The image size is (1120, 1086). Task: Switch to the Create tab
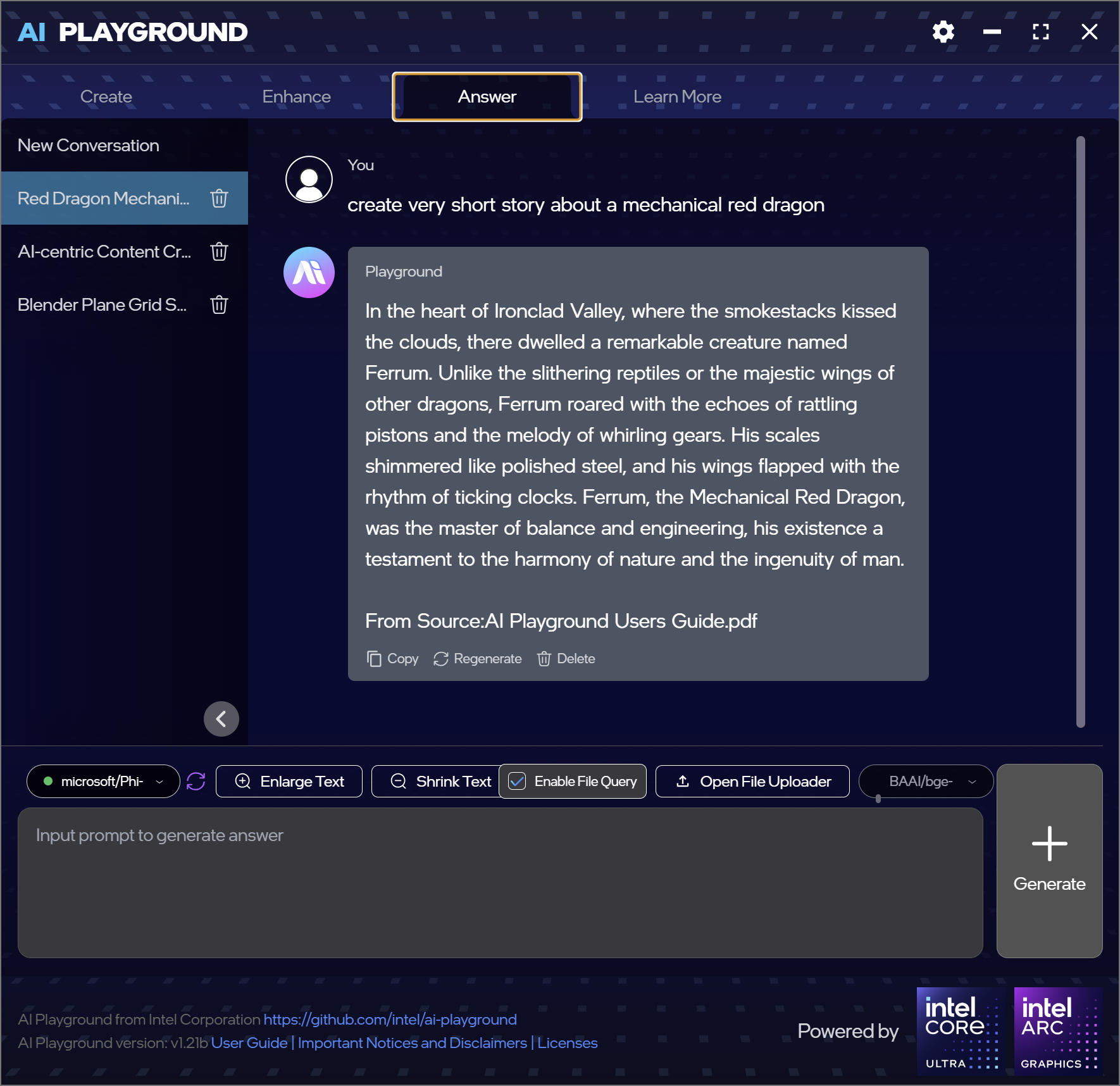[x=106, y=96]
